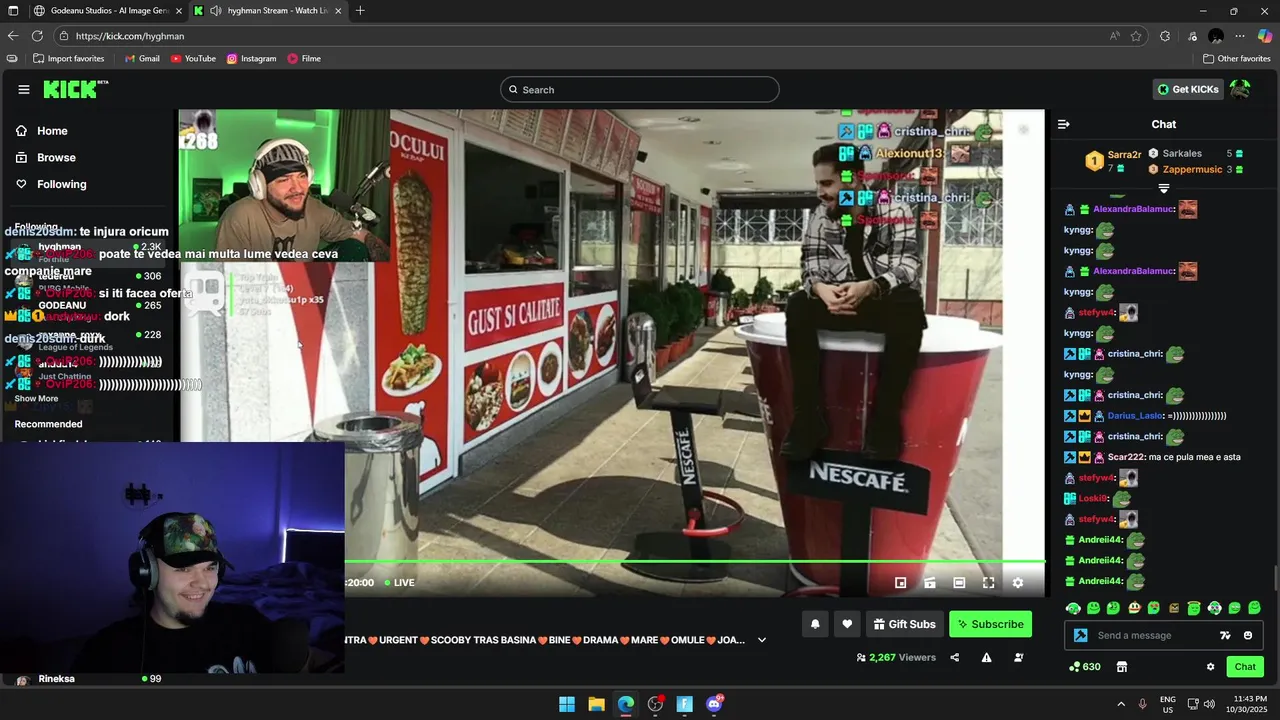Open clip creation icon in player
Image resolution: width=1280 pixels, height=720 pixels.
(930, 583)
